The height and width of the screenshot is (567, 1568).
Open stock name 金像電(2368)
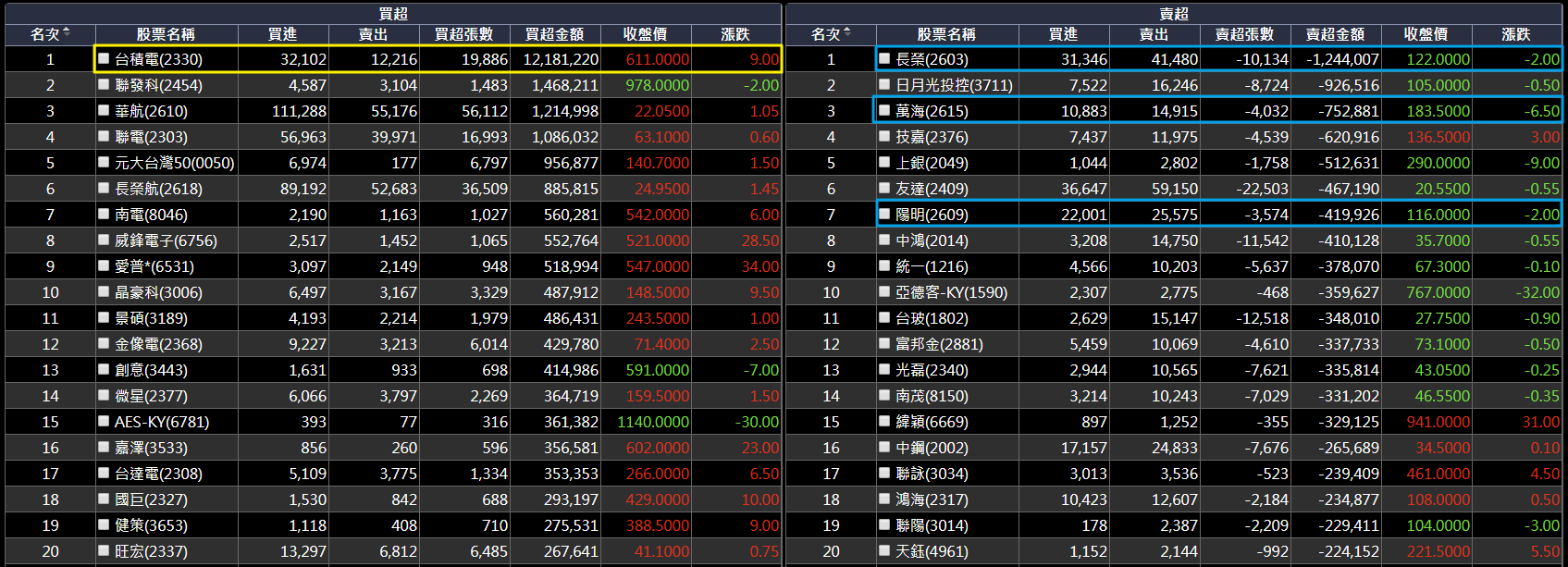[158, 344]
